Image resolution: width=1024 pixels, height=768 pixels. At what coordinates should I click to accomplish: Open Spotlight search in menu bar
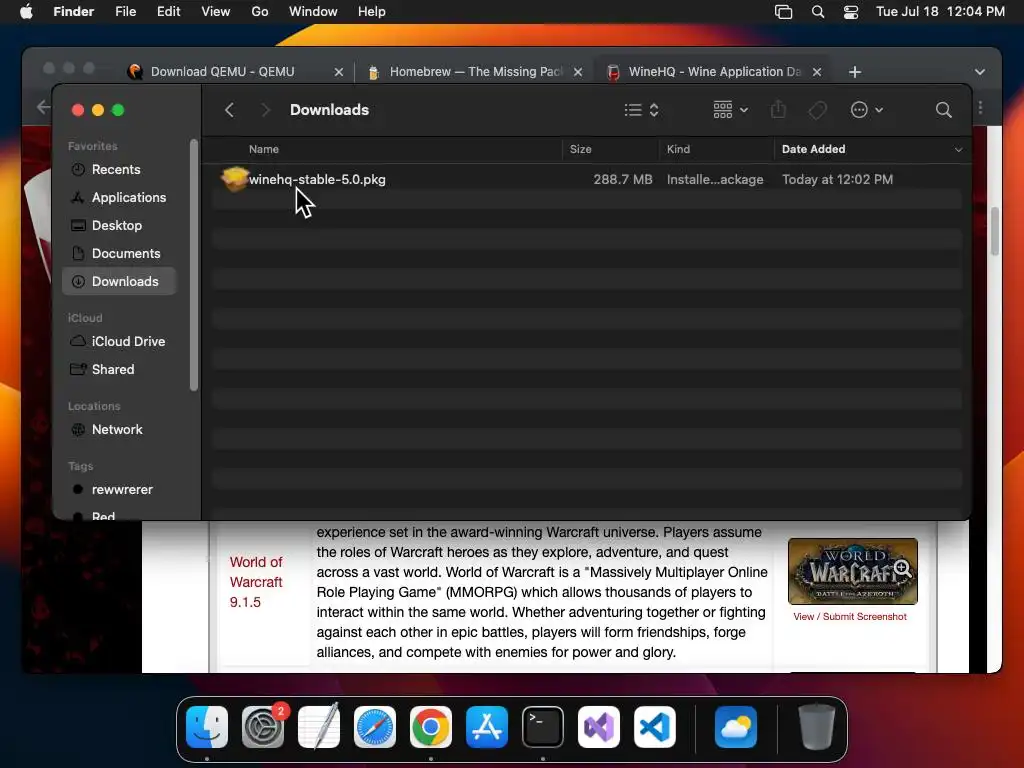818,12
